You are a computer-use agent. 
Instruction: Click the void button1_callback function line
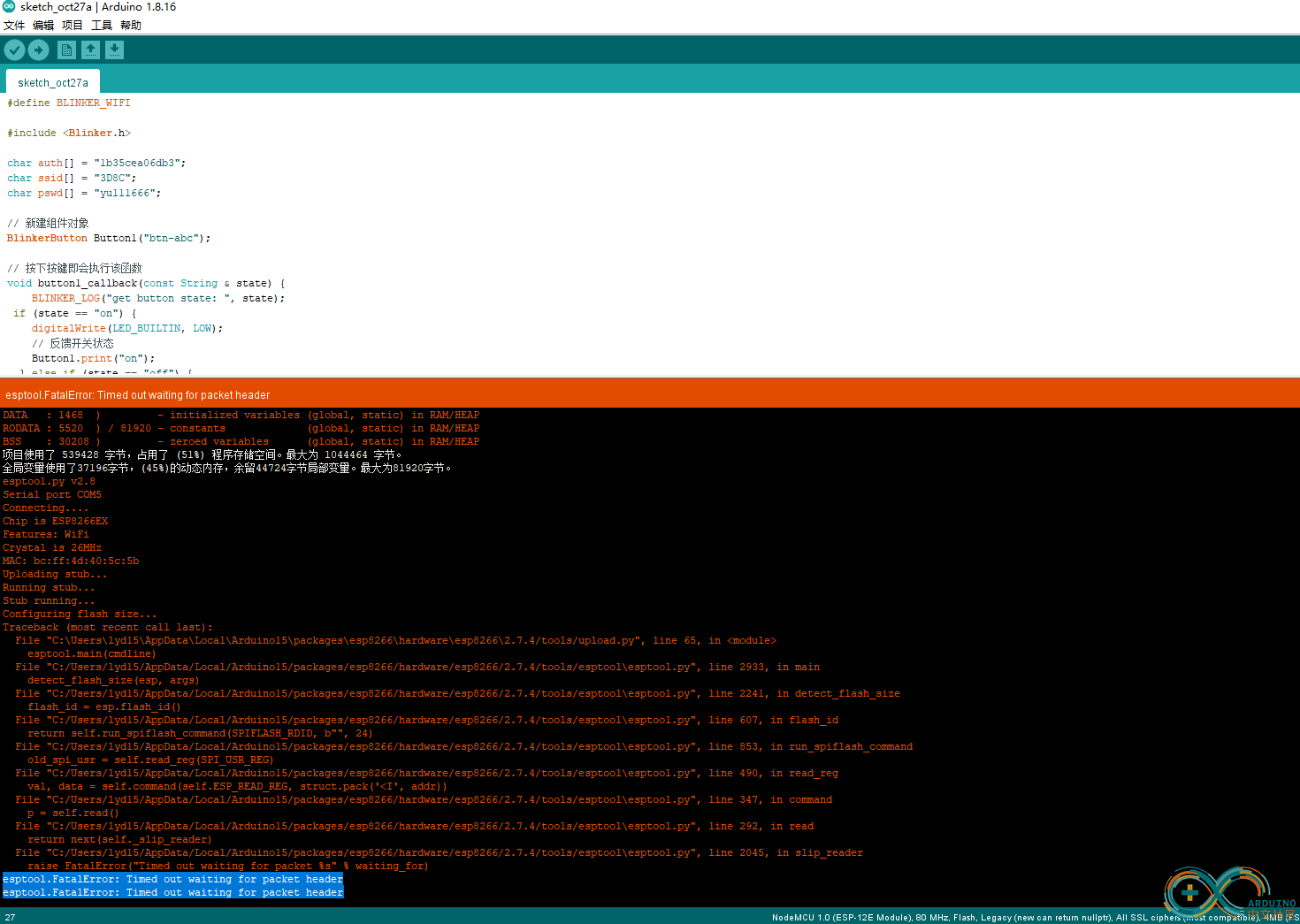coord(146,283)
